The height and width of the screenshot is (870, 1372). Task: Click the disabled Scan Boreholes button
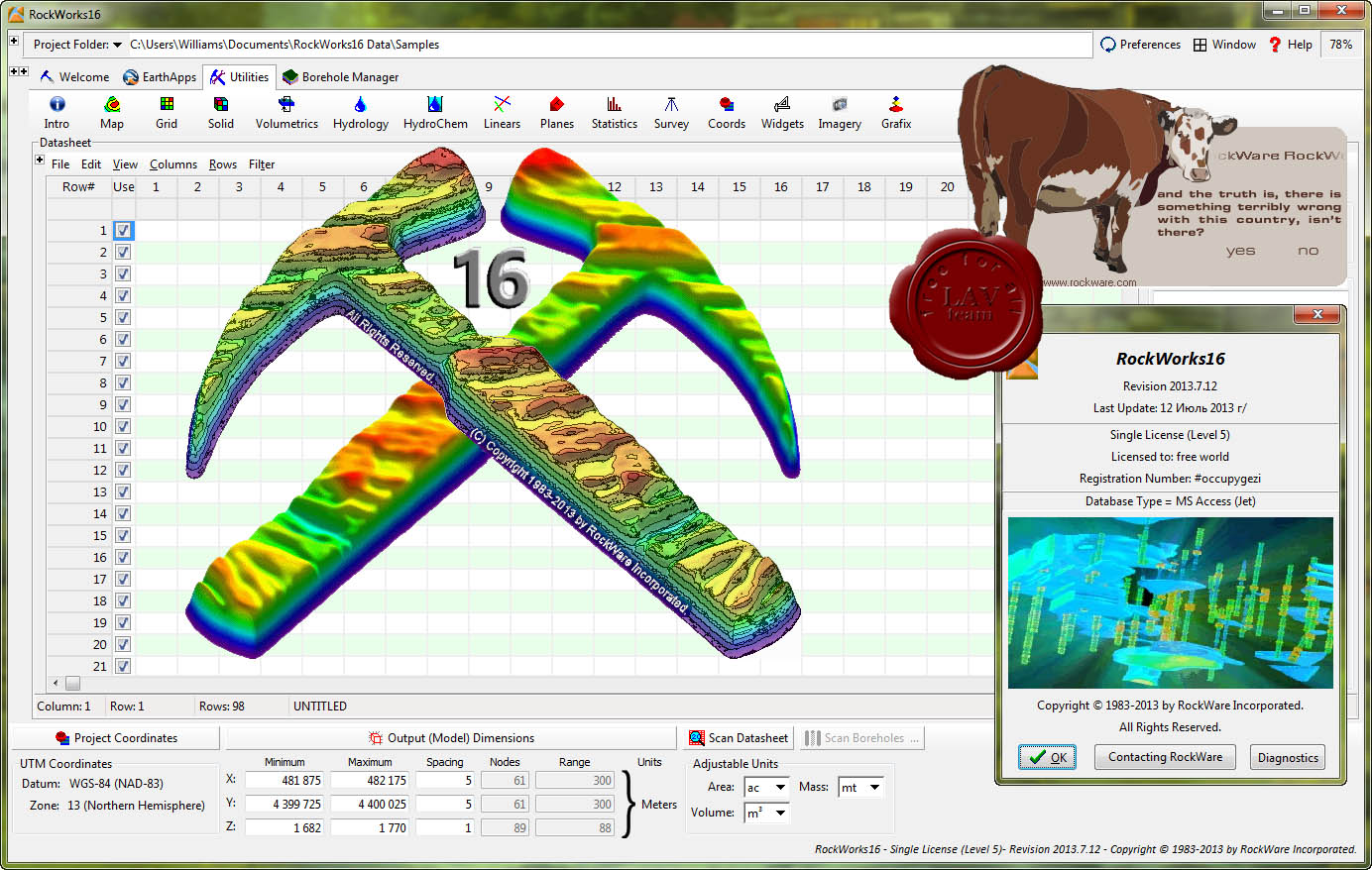(863, 738)
